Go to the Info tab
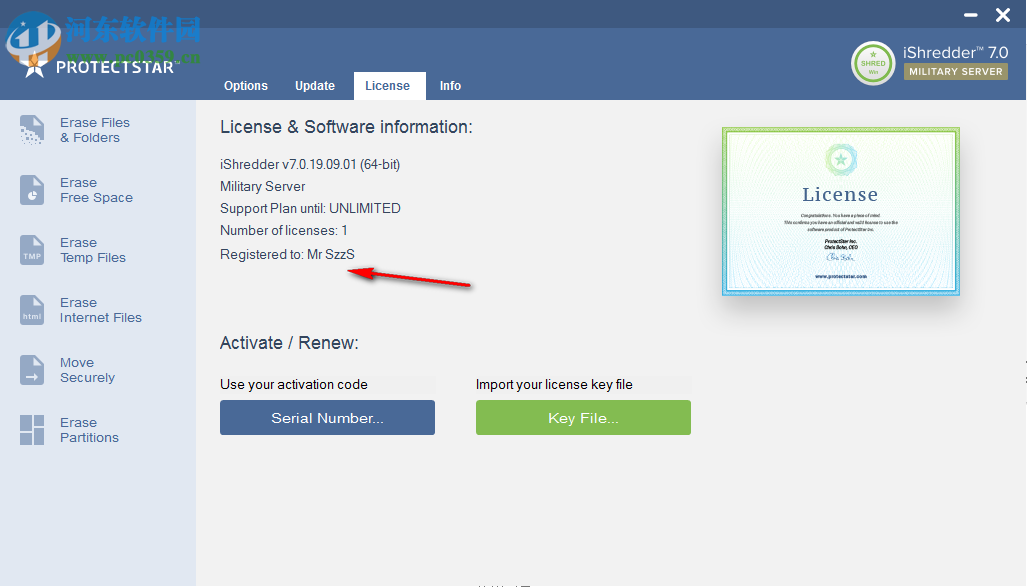 point(450,86)
